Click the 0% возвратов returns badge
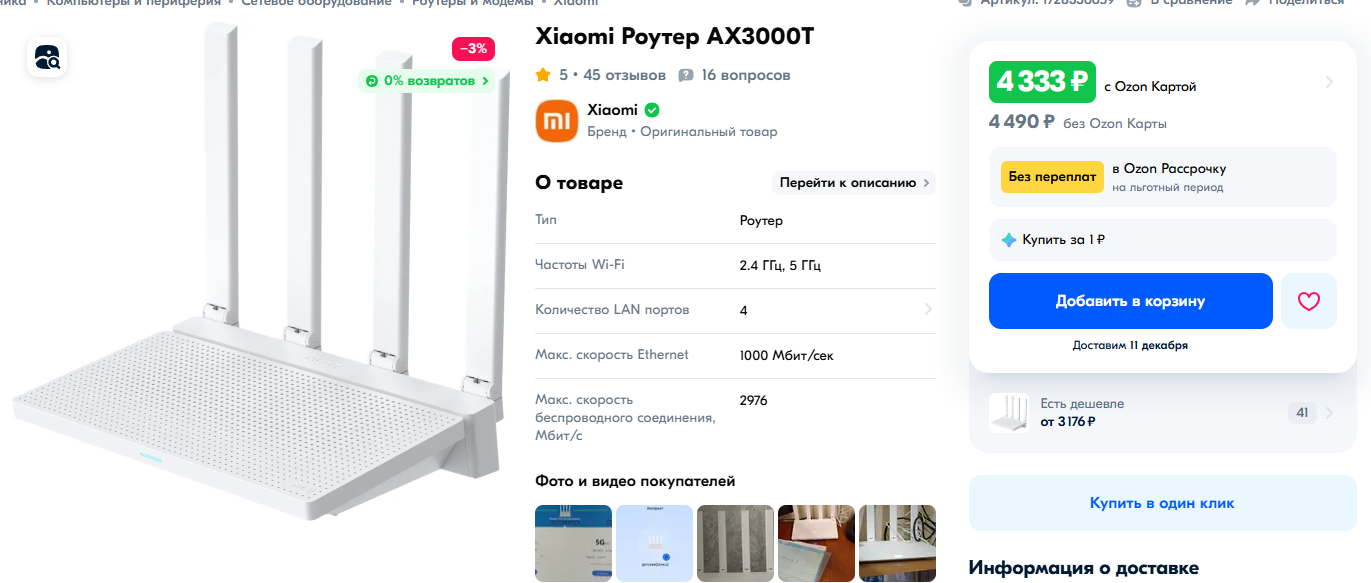1371x583 pixels. (427, 81)
